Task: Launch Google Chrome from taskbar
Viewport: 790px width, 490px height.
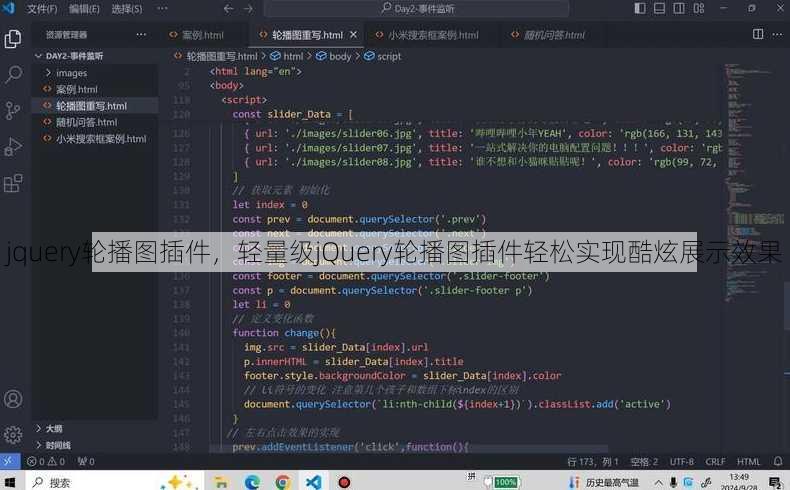Action: pos(283,482)
